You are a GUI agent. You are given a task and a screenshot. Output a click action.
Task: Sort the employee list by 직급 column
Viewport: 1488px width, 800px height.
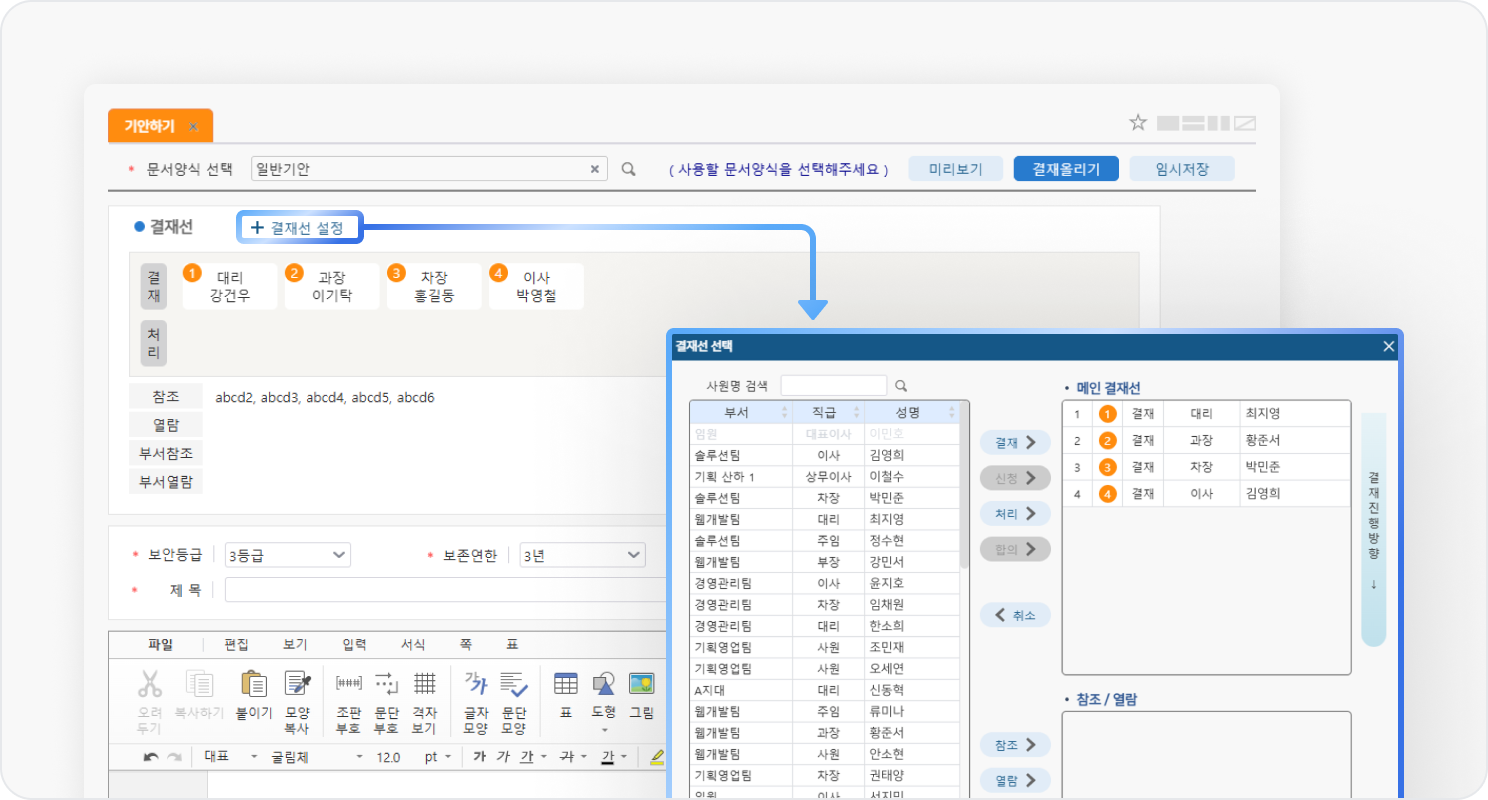click(829, 412)
